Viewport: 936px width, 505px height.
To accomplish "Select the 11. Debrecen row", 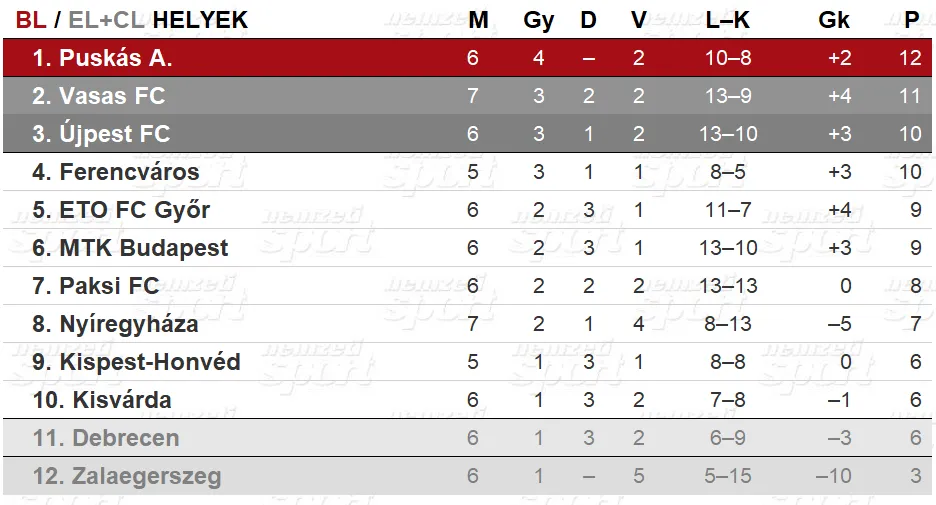I will point(467,438).
